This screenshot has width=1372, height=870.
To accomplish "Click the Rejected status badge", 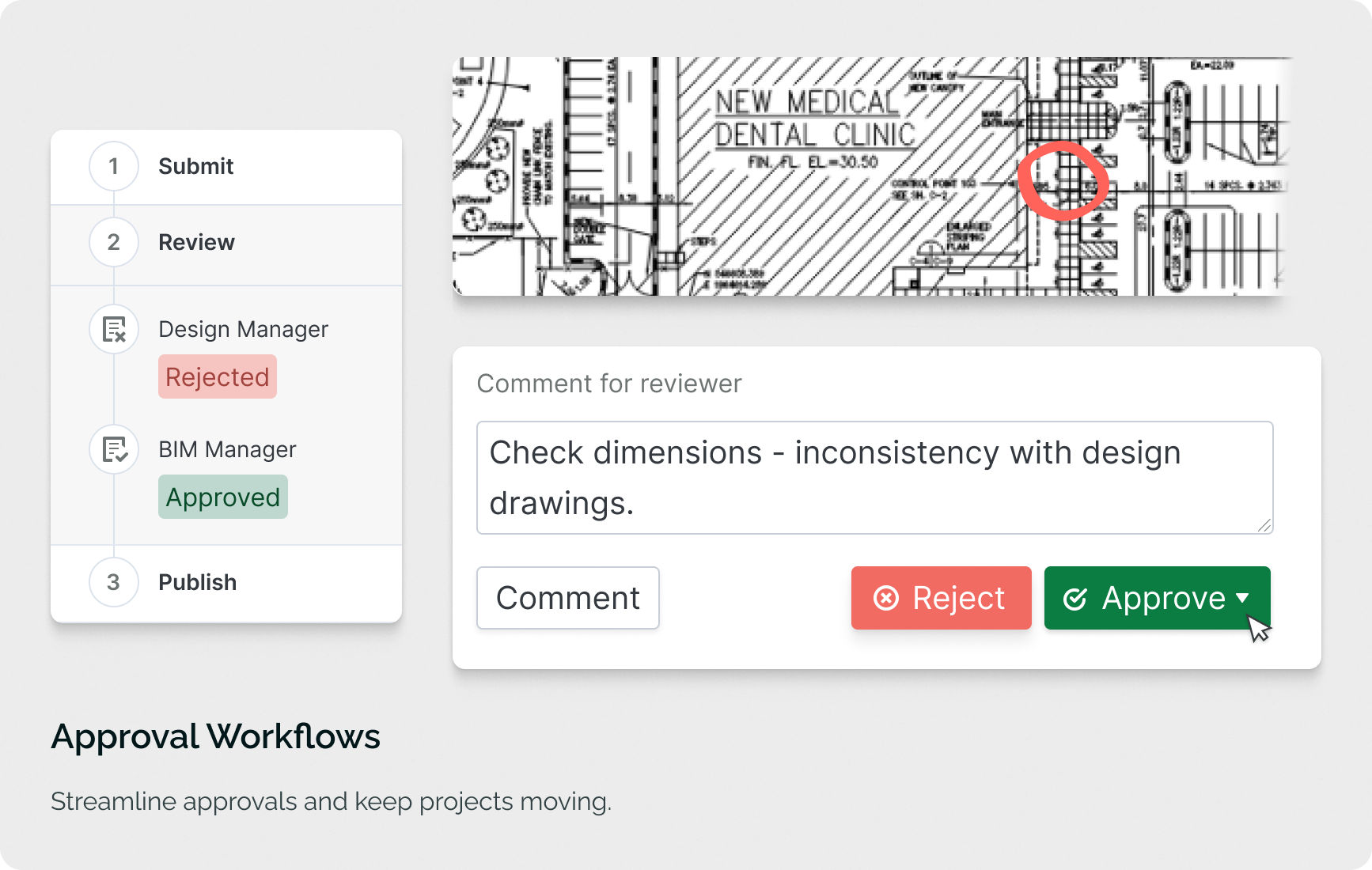I will click(x=218, y=376).
